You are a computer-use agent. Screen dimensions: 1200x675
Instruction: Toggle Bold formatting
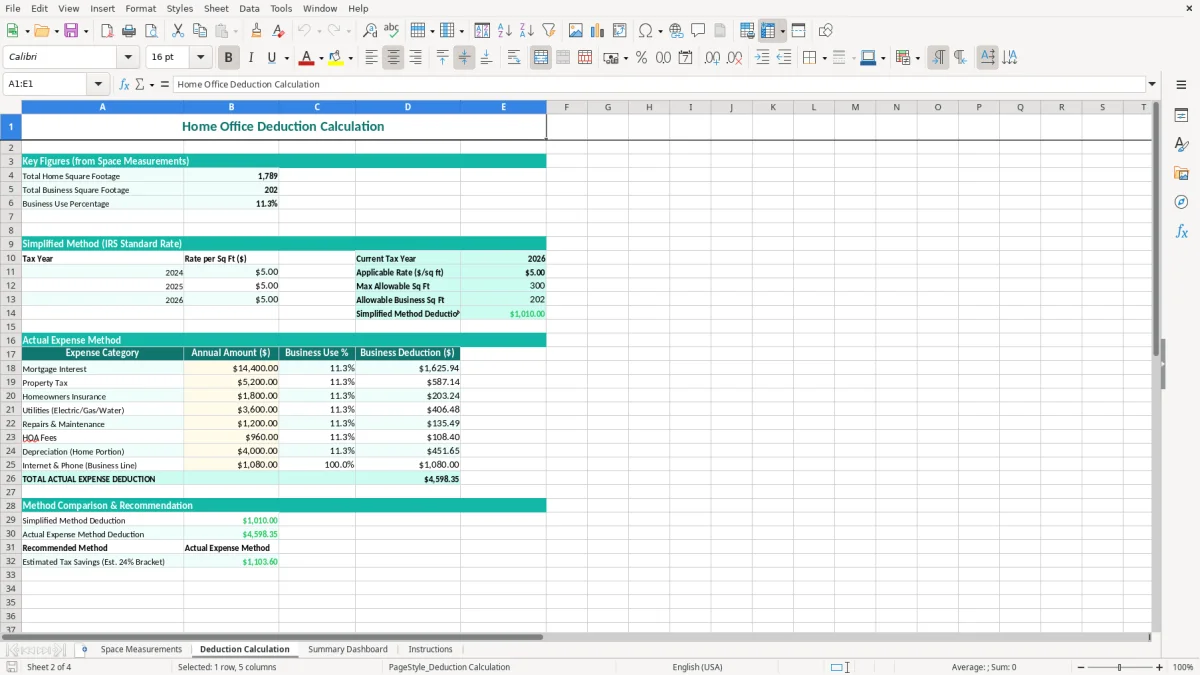pos(229,58)
